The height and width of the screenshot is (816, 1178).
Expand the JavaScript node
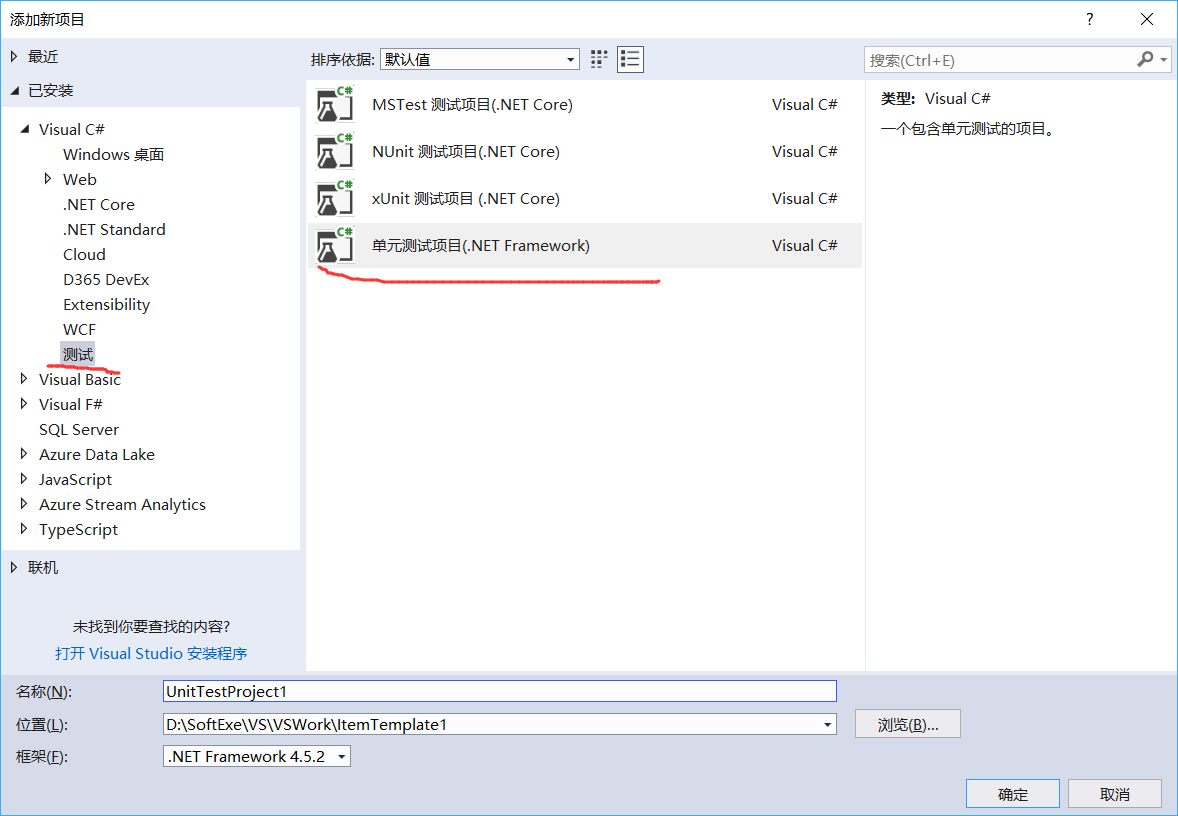click(x=24, y=479)
